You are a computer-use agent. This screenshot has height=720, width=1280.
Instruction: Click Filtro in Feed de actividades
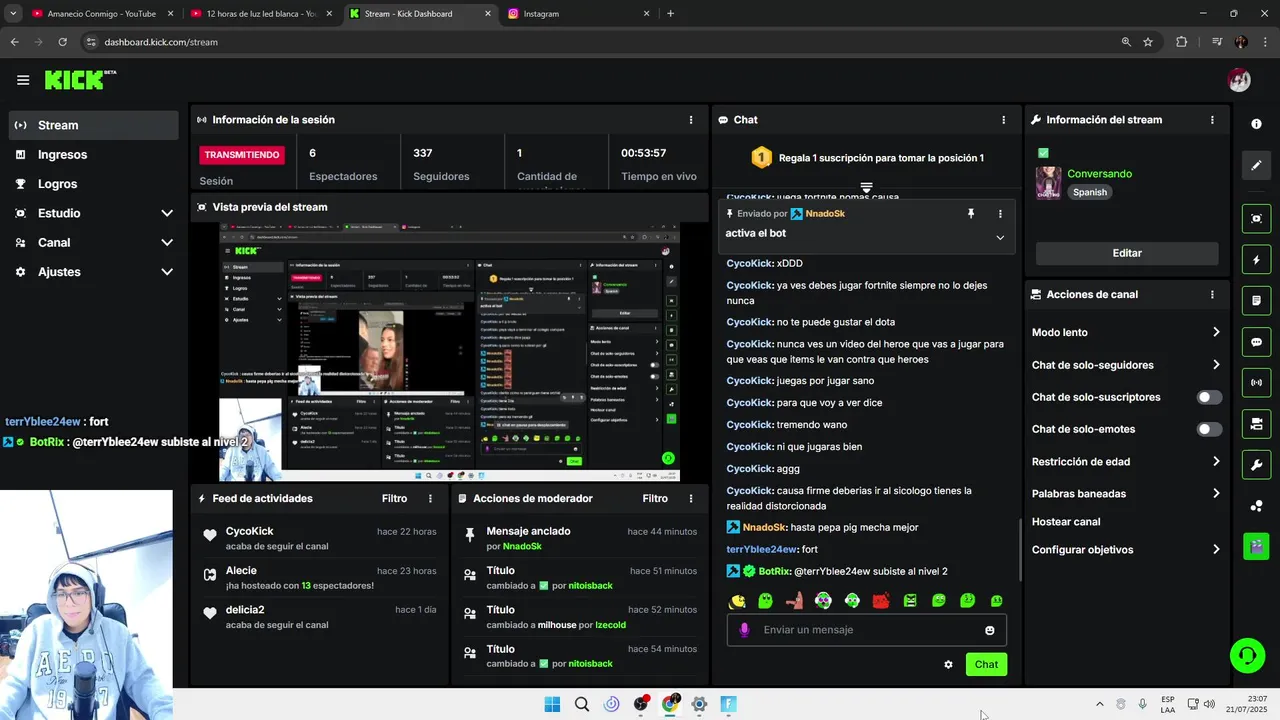(x=394, y=499)
